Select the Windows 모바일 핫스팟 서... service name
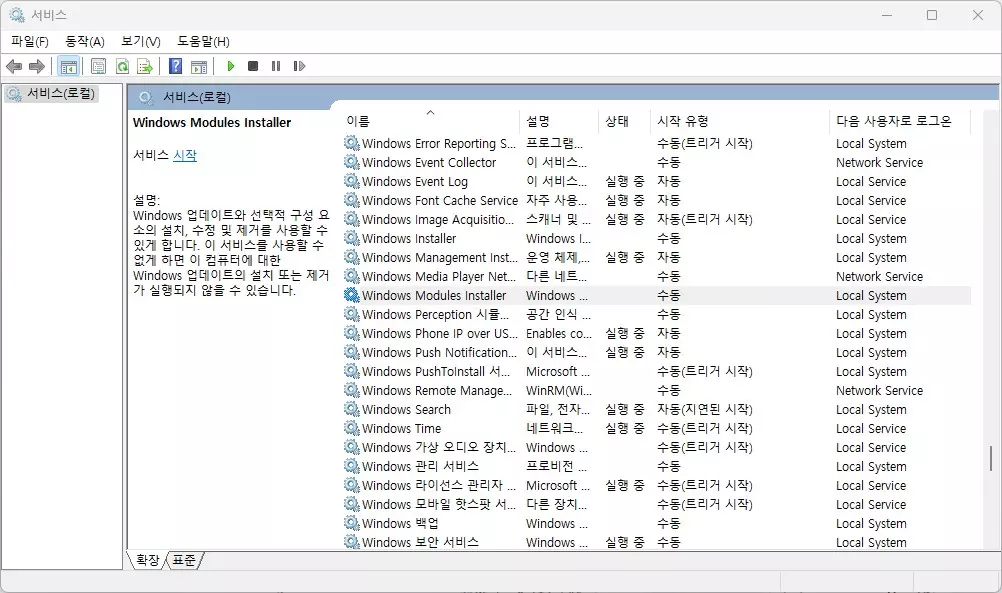The width and height of the screenshot is (1002, 593). point(439,504)
